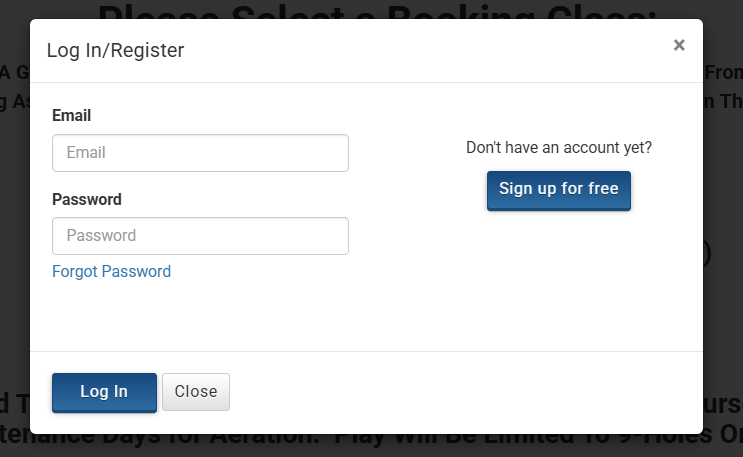Screen dimensions: 743x457
Task: Click the "Don't have an account yet?" text
Action: [559, 147]
